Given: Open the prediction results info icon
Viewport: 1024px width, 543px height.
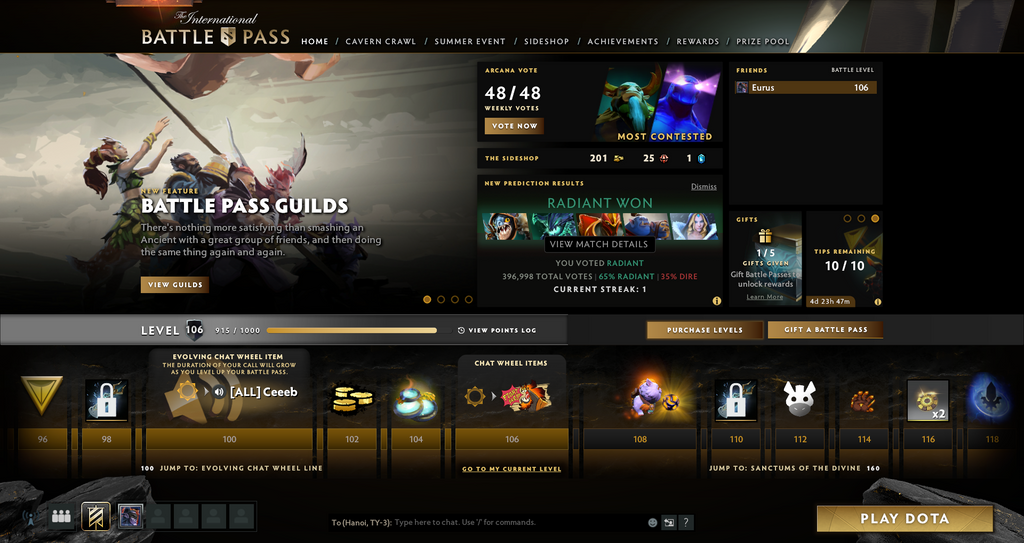Looking at the screenshot, I should [716, 301].
